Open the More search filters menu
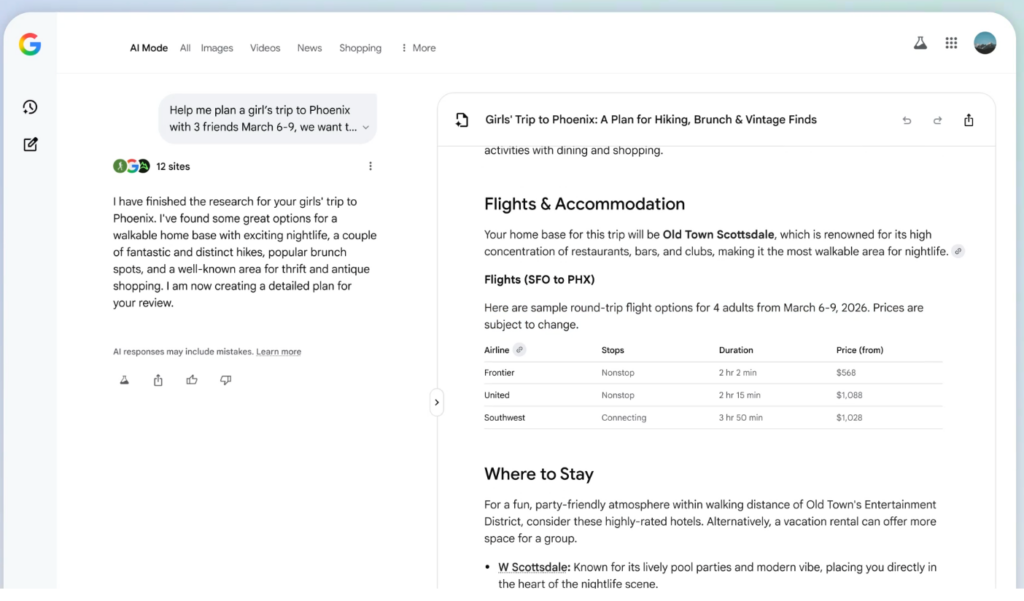This screenshot has width=1024, height=601. pos(418,48)
